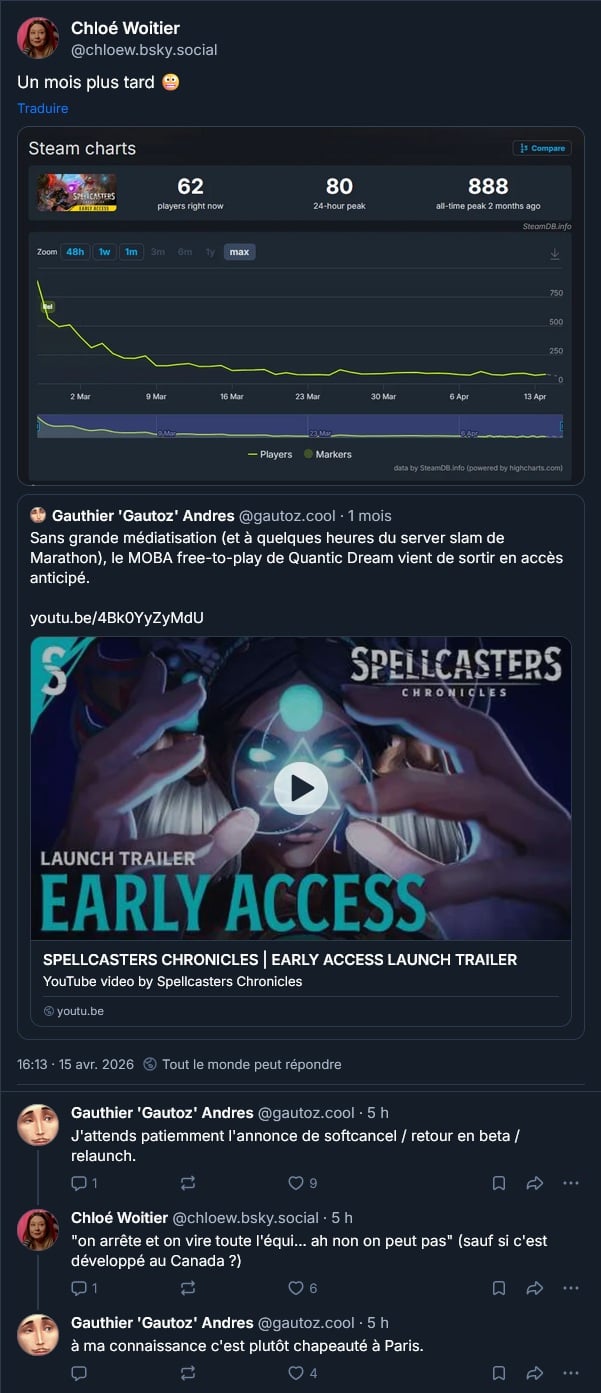This screenshot has height=1393, width=601.
Task: Open Chloé Woitier's profile avatar at top
Action: click(38, 38)
